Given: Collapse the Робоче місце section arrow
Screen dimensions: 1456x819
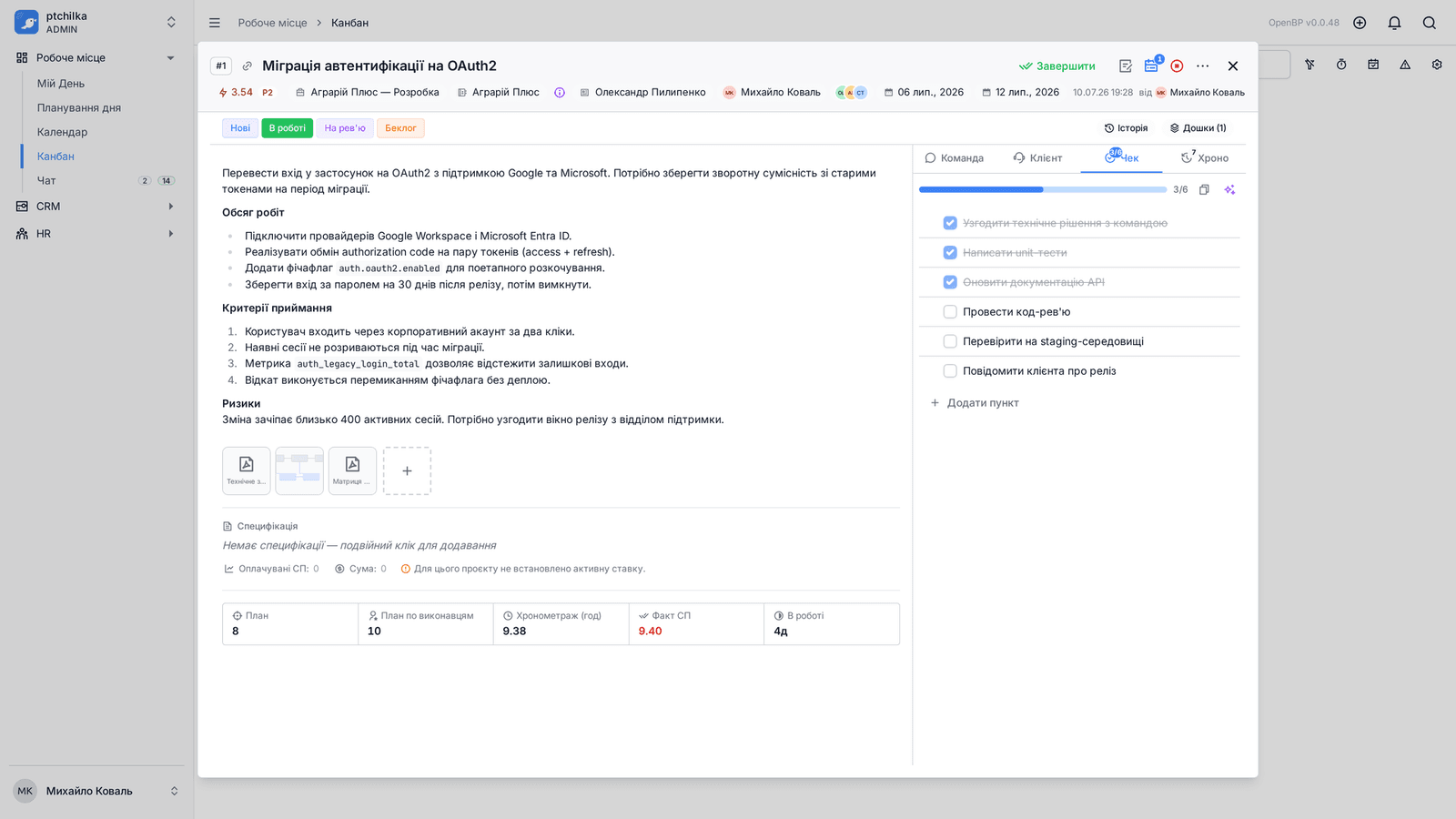Looking at the screenshot, I should coord(170,58).
